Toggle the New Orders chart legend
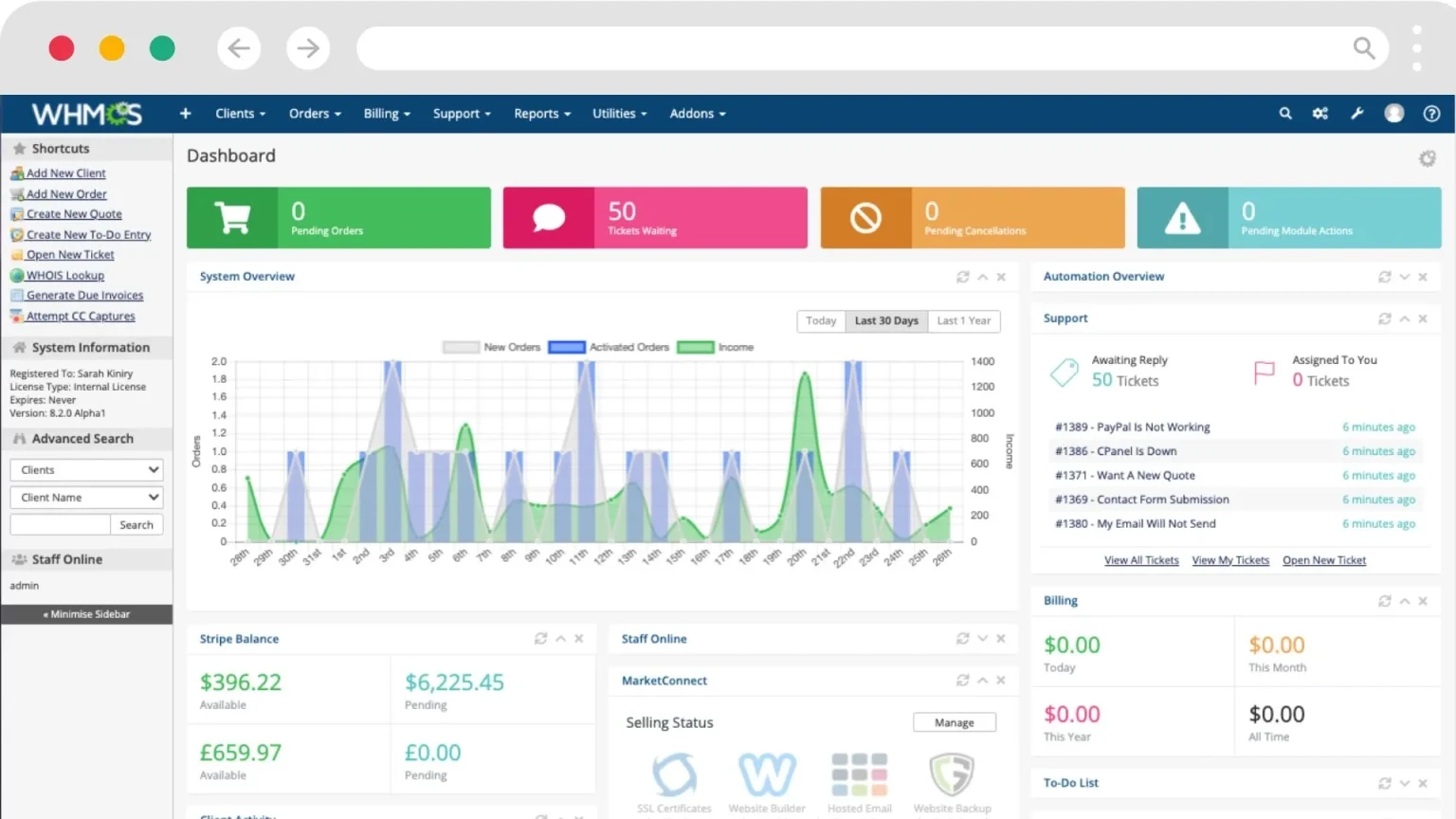Screen dimensions: 1456x819 [x=492, y=347]
